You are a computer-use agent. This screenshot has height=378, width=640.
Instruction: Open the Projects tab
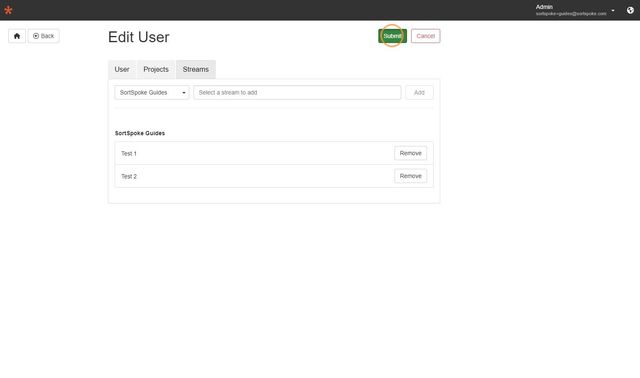pos(156,69)
